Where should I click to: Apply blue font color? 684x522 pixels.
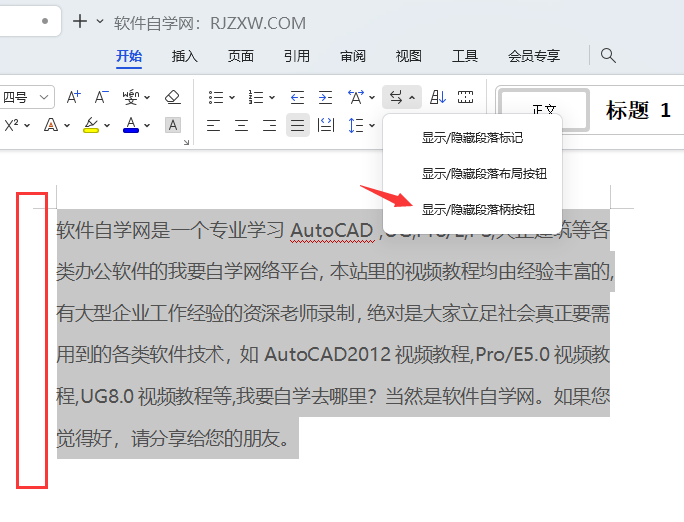click(131, 125)
